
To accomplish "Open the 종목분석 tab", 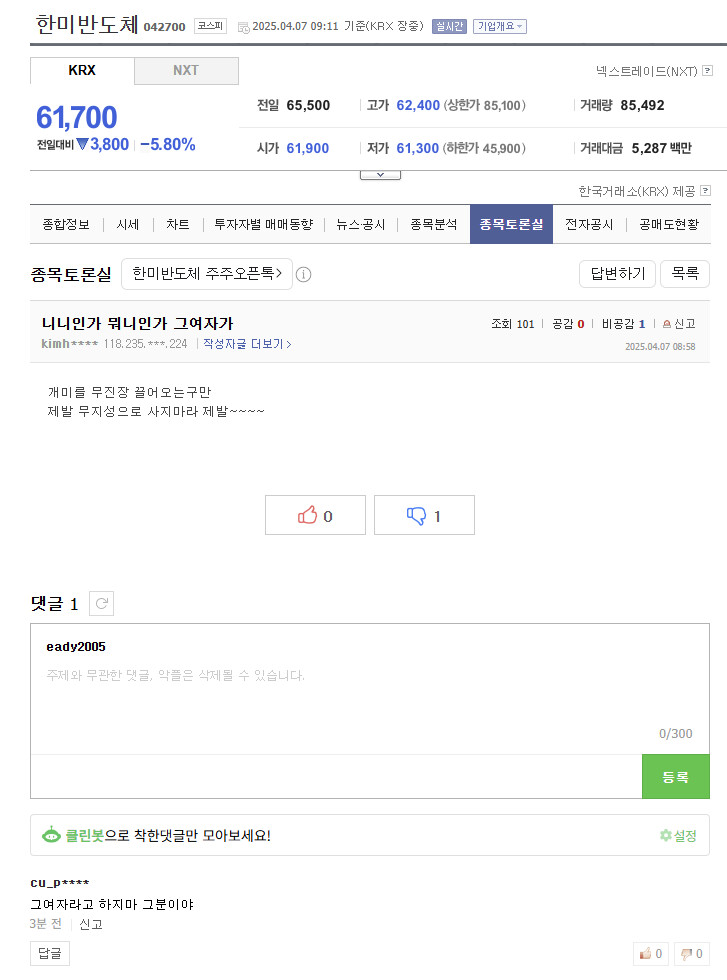I will (434, 224).
